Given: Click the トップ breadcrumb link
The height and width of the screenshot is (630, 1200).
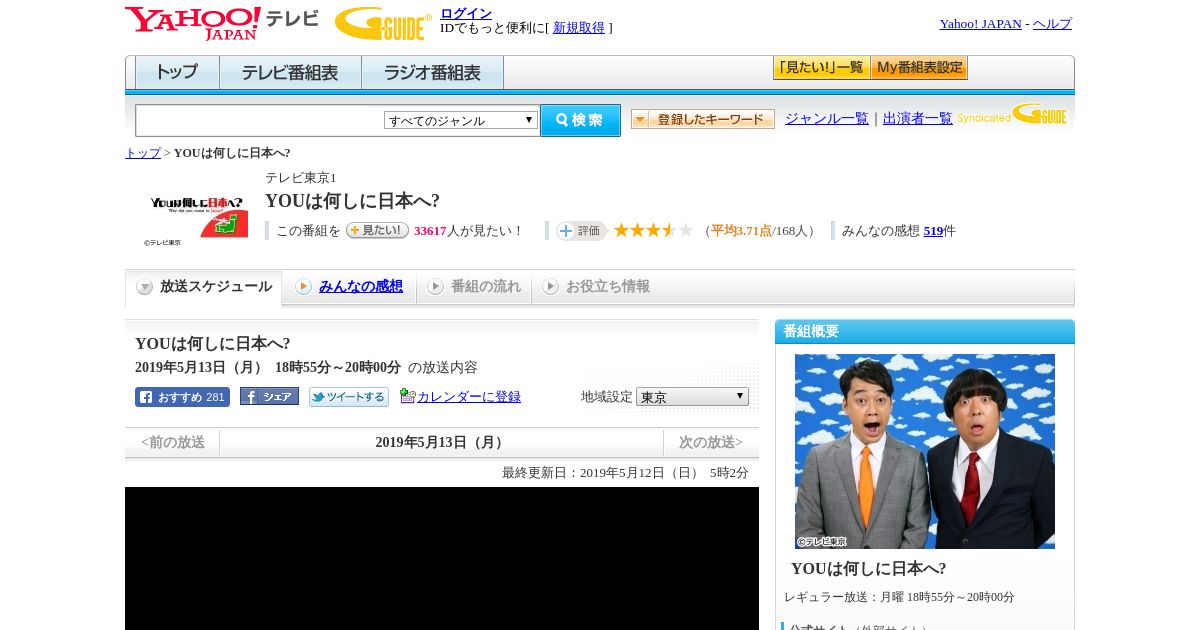Looking at the screenshot, I should [143, 153].
